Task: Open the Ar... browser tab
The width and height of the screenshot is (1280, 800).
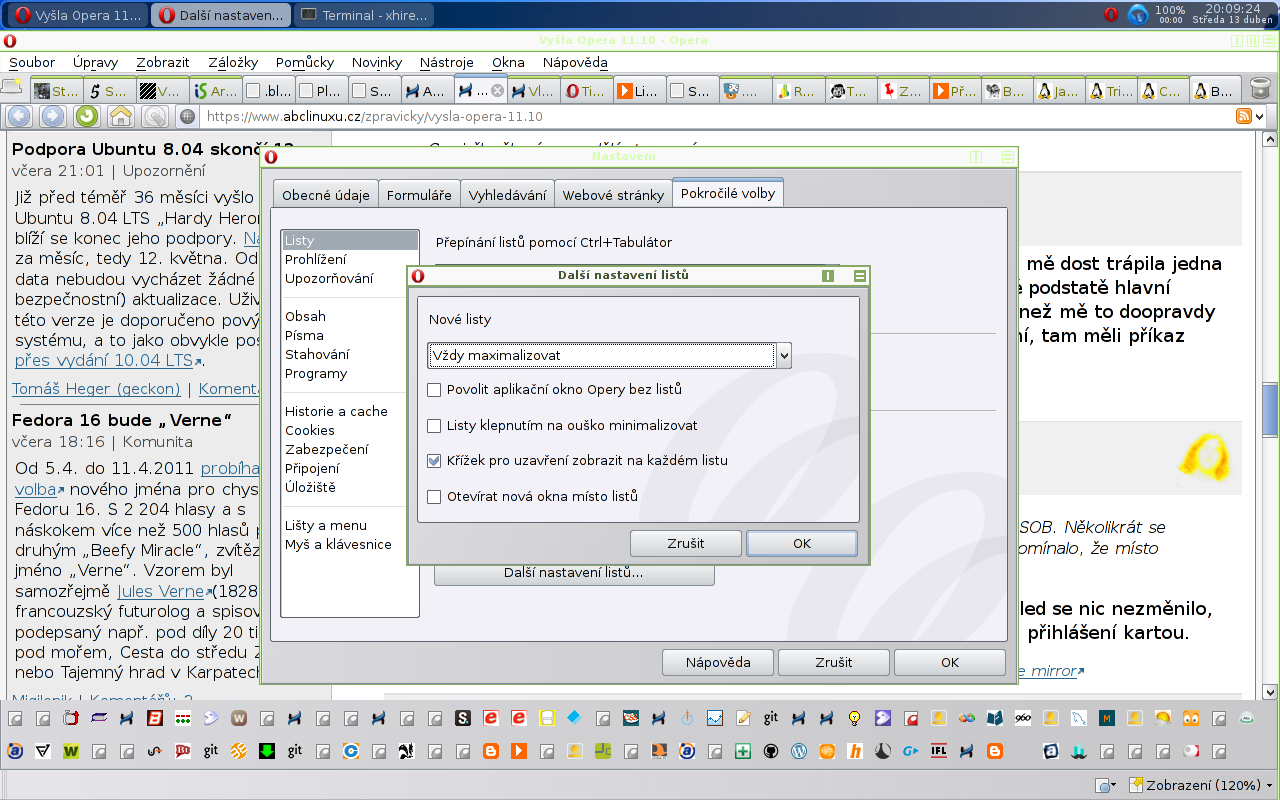Action: pyautogui.click(x=216, y=90)
